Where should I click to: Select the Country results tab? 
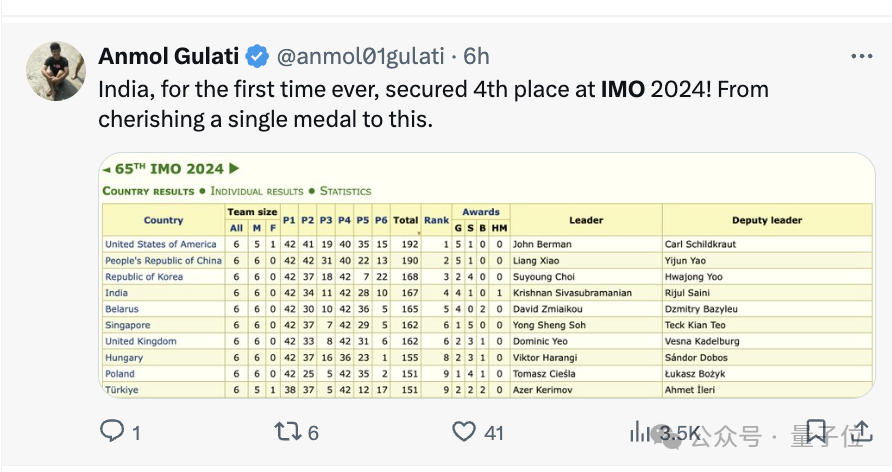point(148,191)
